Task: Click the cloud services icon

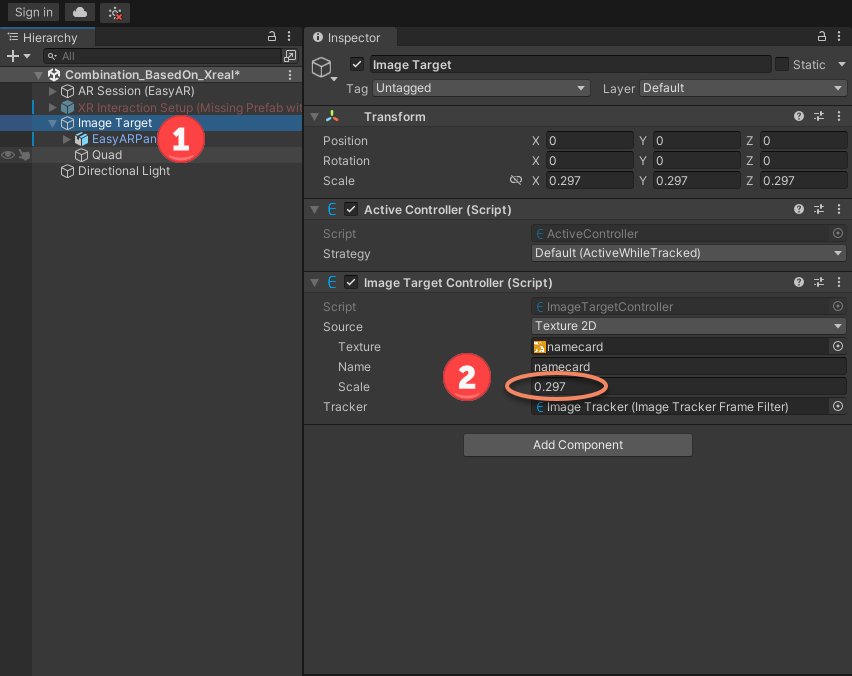Action: (79, 12)
